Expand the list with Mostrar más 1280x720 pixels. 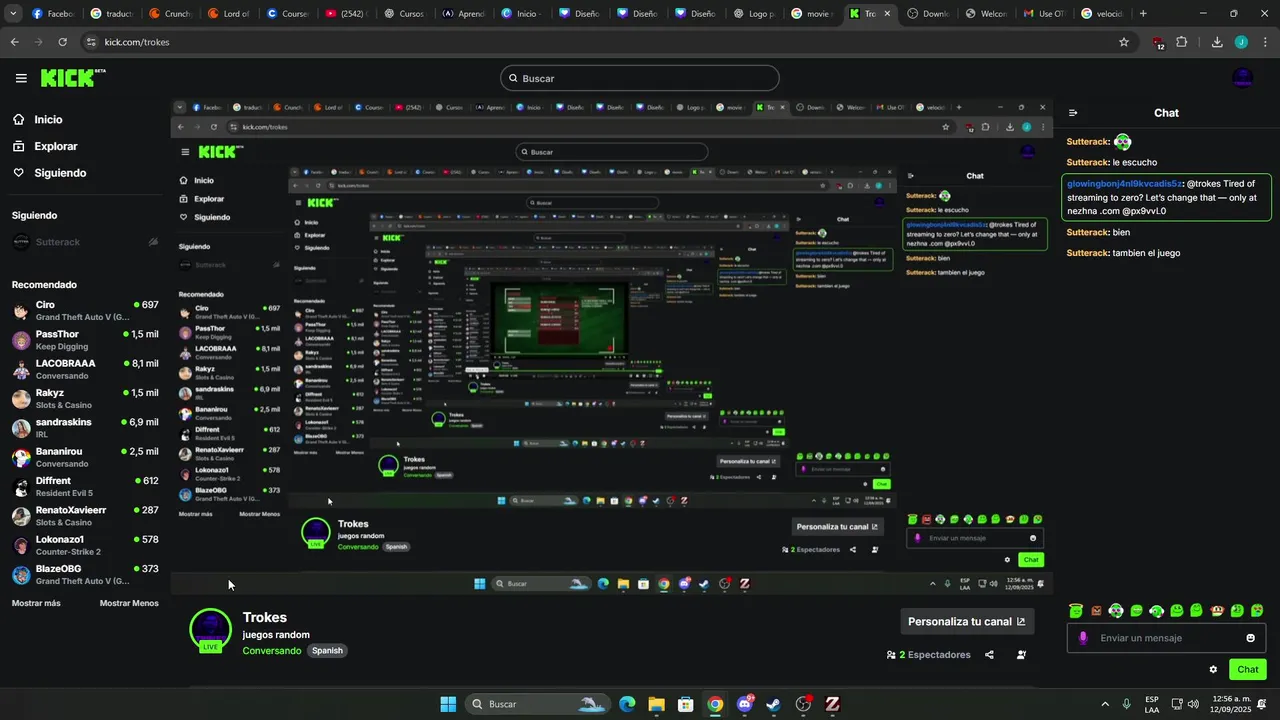[36, 603]
